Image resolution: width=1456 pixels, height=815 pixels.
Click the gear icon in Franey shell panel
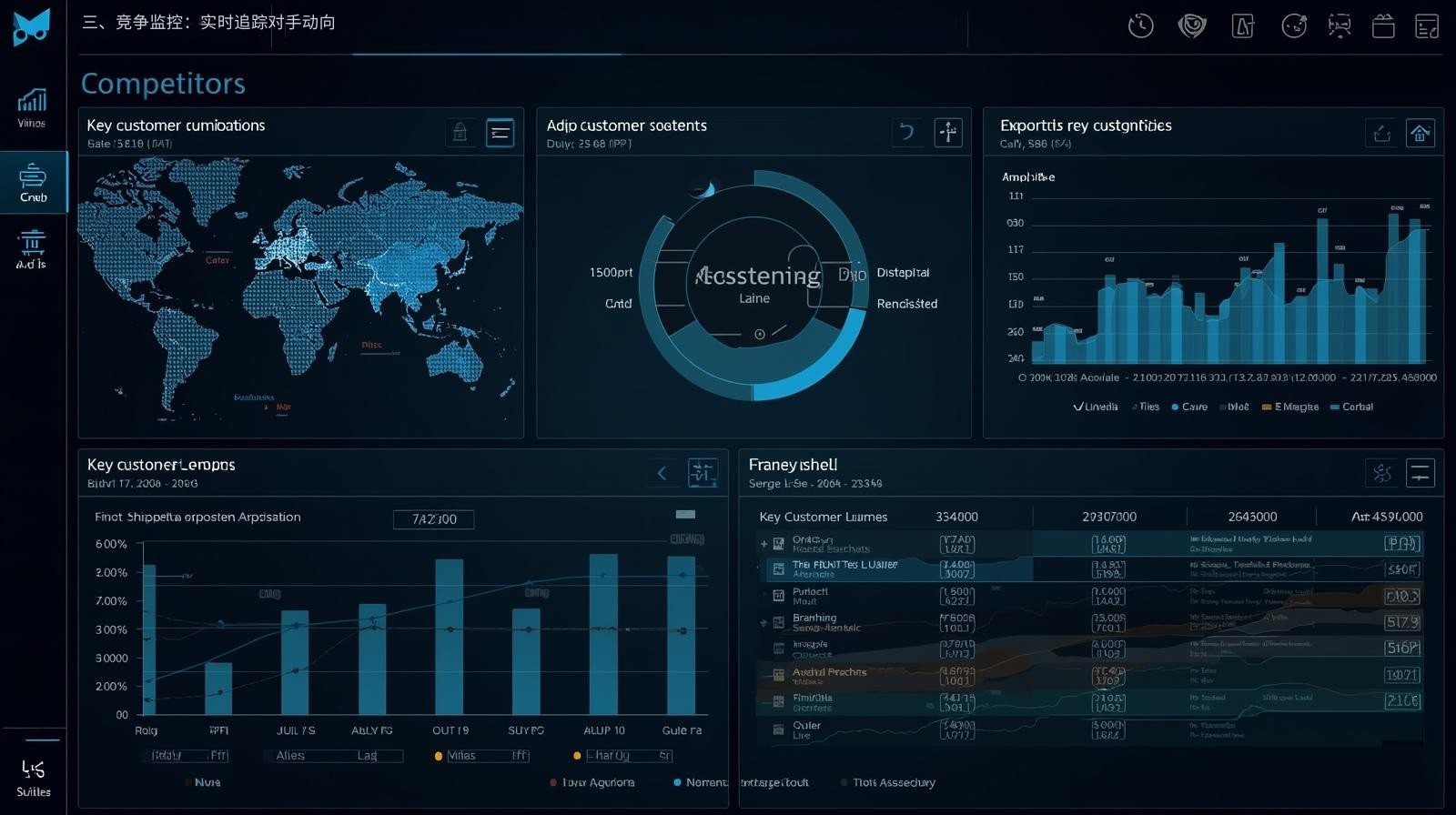tap(1381, 472)
